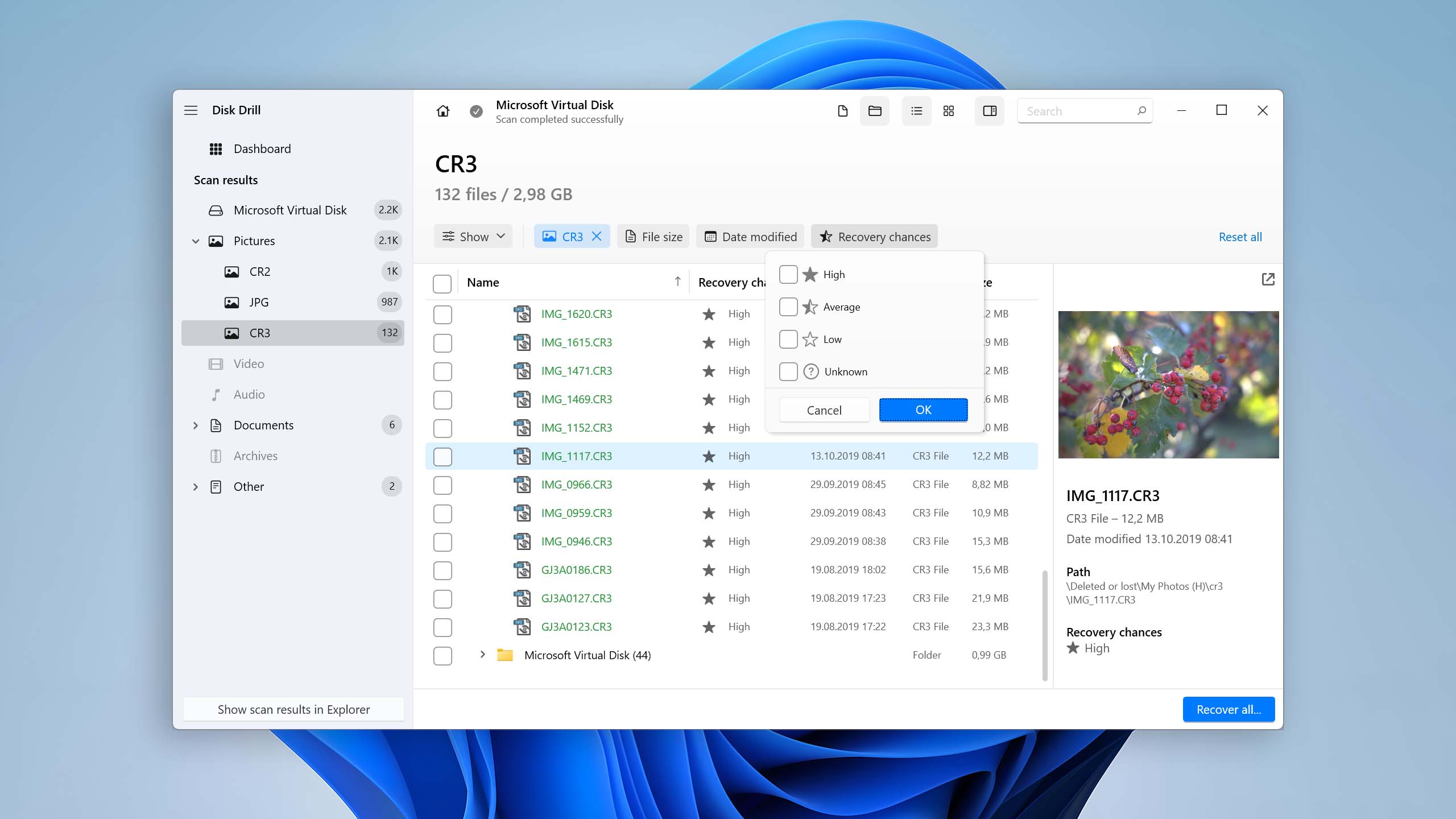Screen dimensions: 1456x819
Task: Open the Audio category
Action: click(293, 395)
